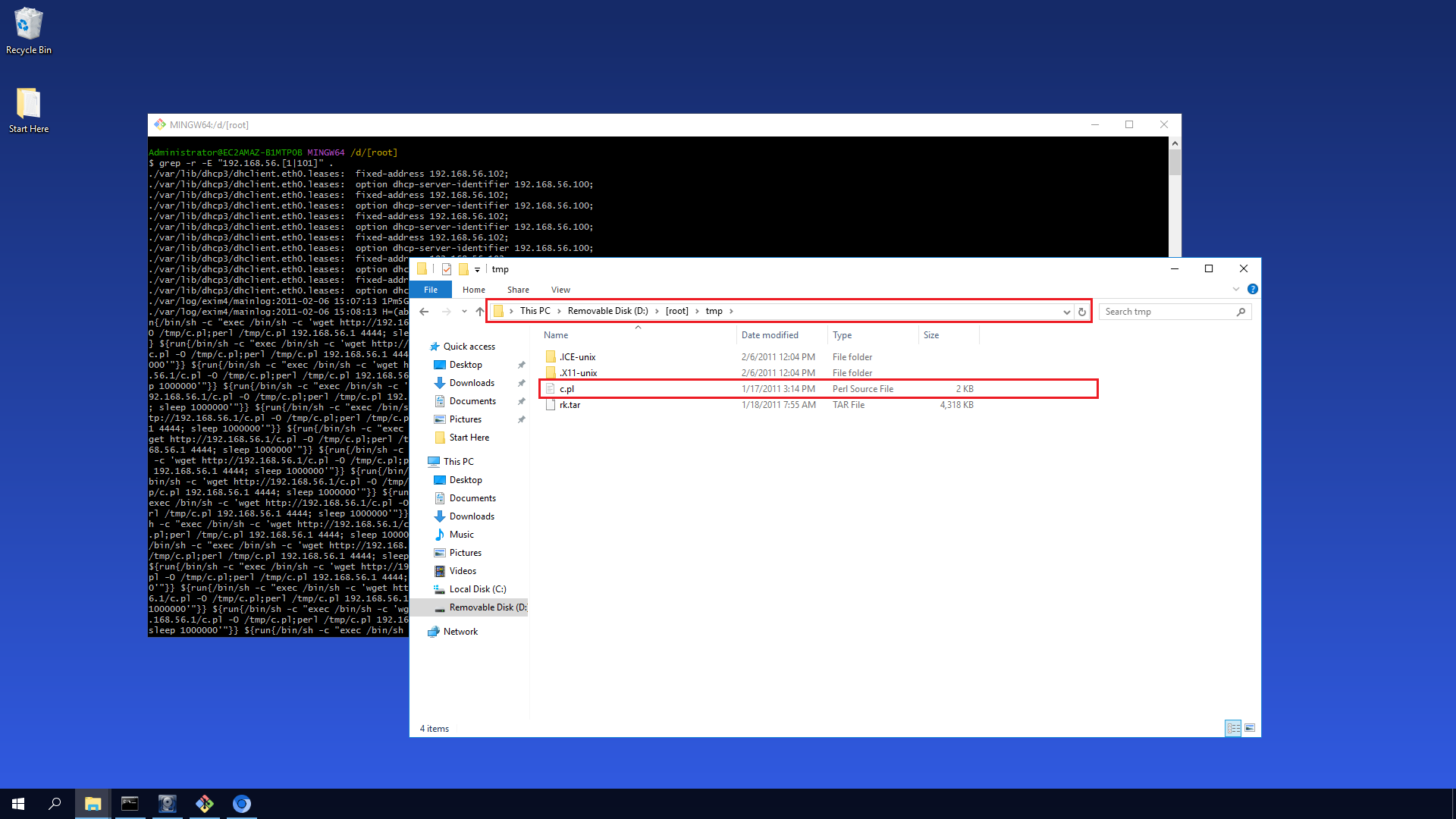Open Git Bash from taskbar

coord(204,804)
